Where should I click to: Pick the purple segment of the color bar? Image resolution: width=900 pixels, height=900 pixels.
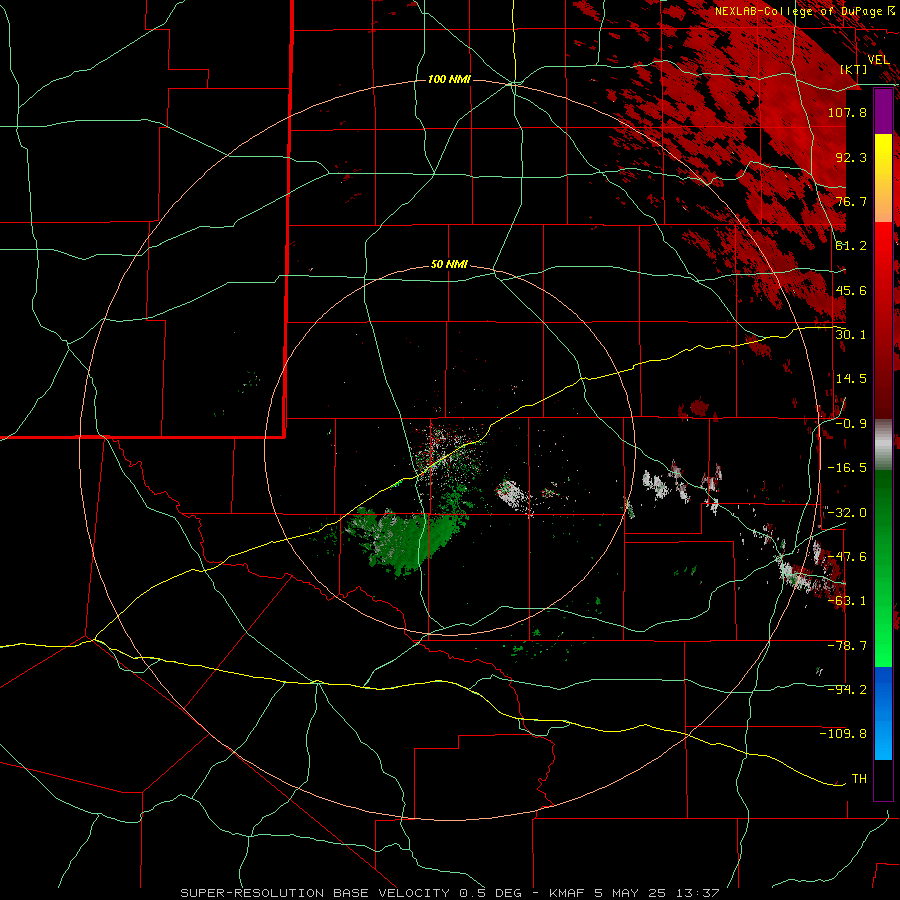pyautogui.click(x=883, y=111)
